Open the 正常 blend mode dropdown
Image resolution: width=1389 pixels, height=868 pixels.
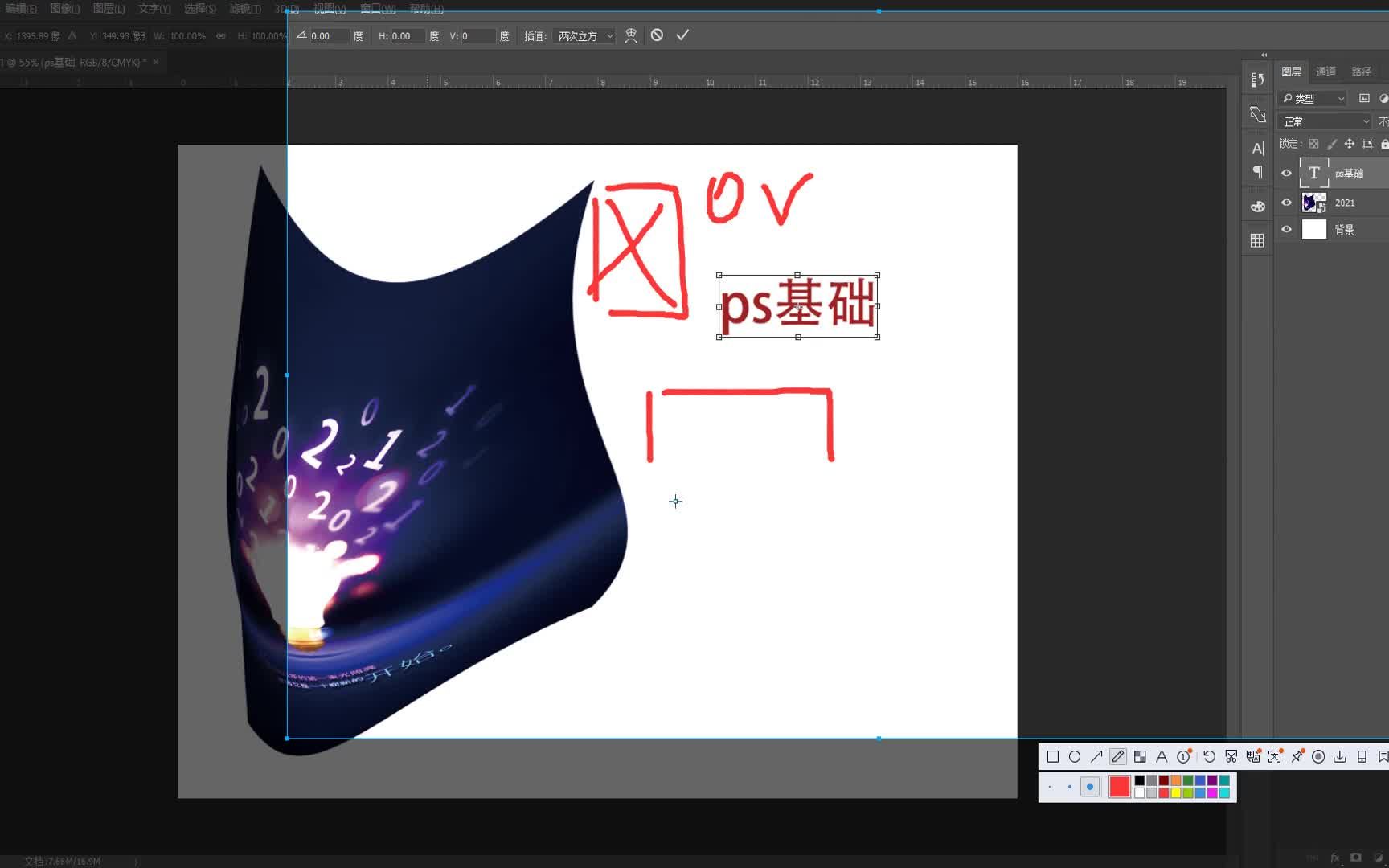[1322, 121]
